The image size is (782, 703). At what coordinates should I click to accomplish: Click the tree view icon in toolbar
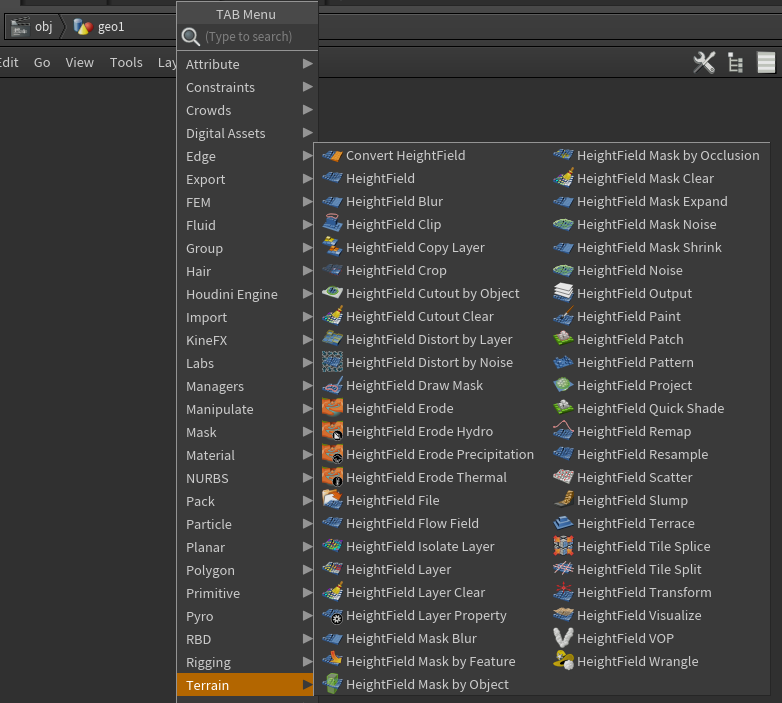point(736,63)
